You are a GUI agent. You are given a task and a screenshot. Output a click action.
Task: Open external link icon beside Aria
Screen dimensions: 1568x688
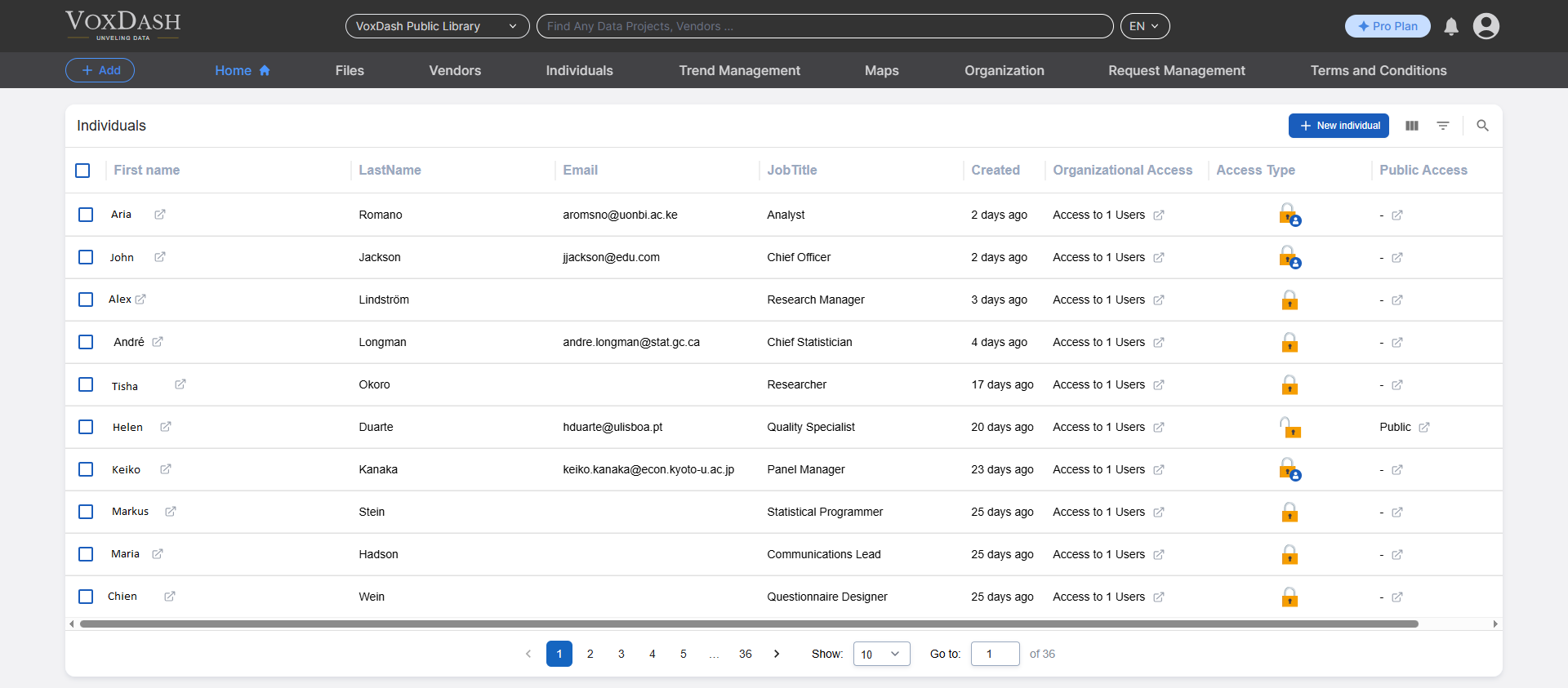point(160,215)
